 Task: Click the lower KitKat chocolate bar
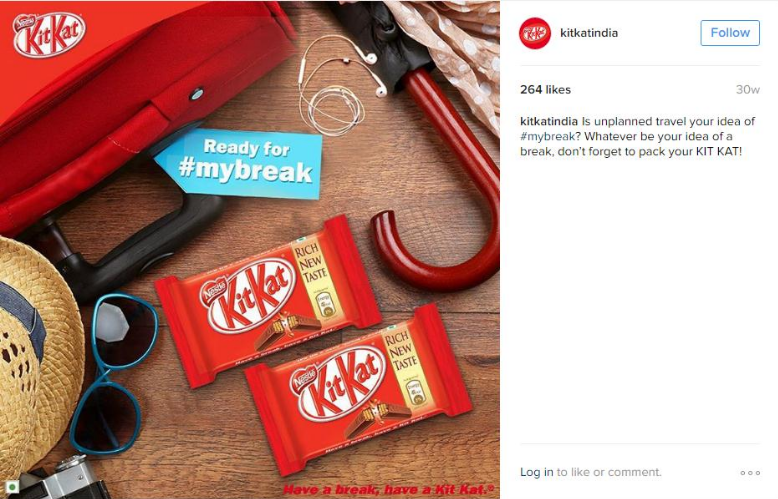coord(358,388)
